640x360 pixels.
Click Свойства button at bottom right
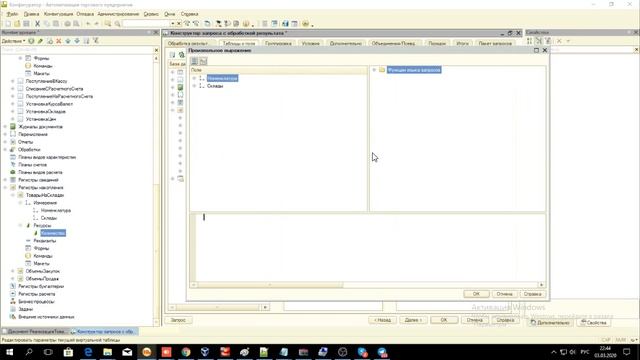(x=594, y=322)
